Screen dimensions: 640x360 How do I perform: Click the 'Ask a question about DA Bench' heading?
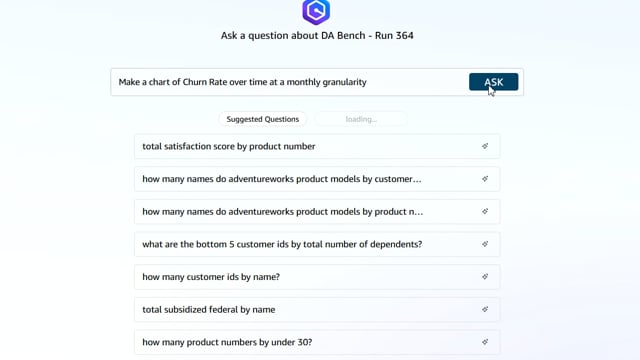(x=317, y=36)
